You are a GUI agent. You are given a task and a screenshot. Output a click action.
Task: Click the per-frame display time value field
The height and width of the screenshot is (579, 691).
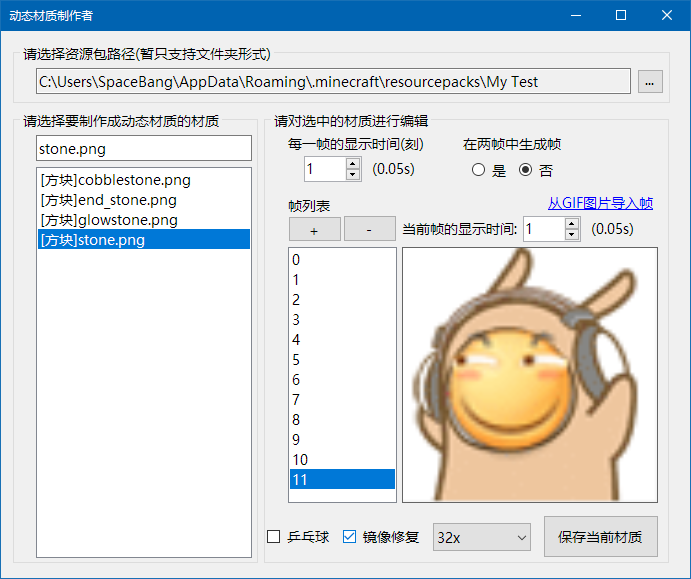[x=325, y=169]
